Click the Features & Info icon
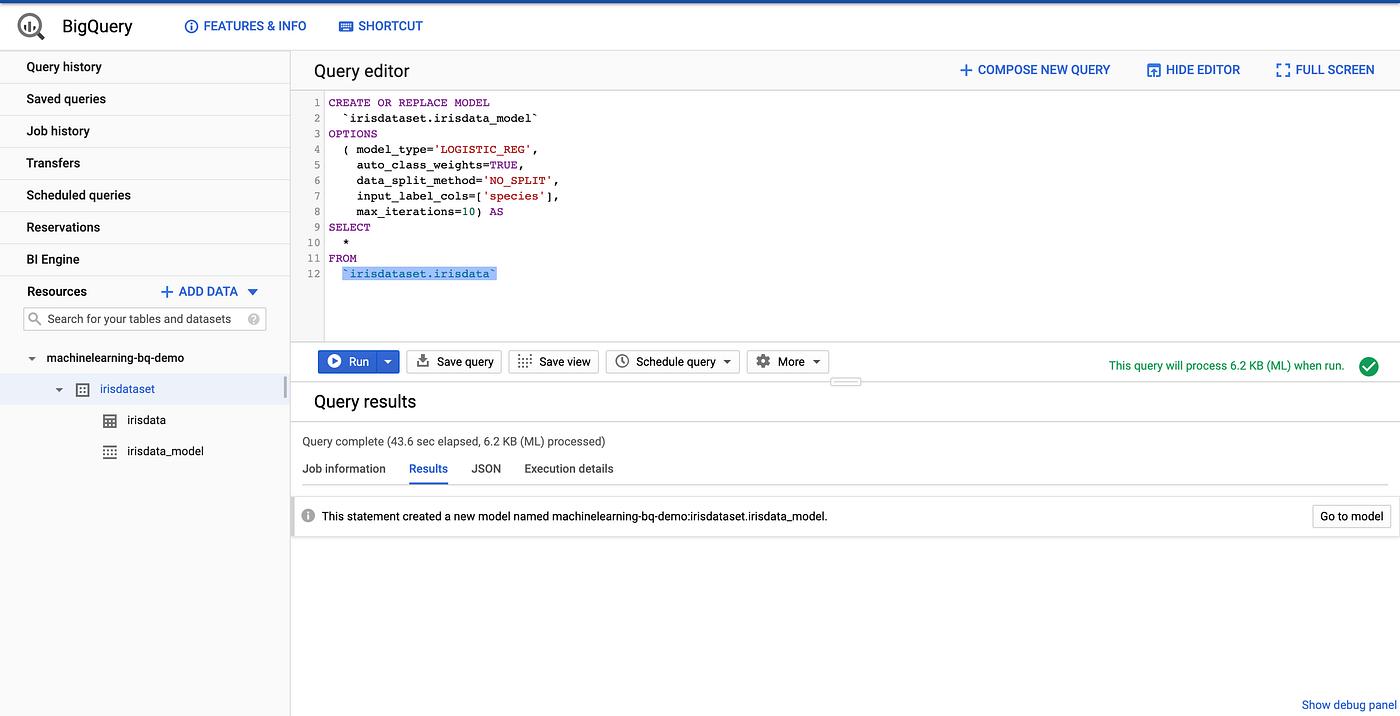1400x716 pixels. pyautogui.click(x=191, y=26)
